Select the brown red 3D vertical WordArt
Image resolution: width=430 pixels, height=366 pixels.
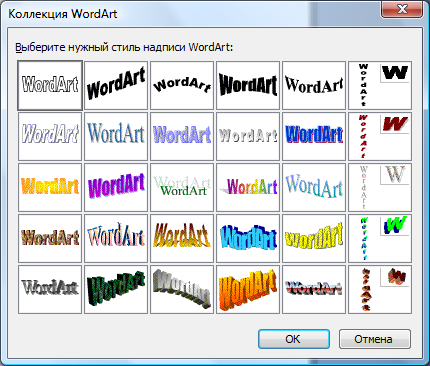(x=380, y=289)
